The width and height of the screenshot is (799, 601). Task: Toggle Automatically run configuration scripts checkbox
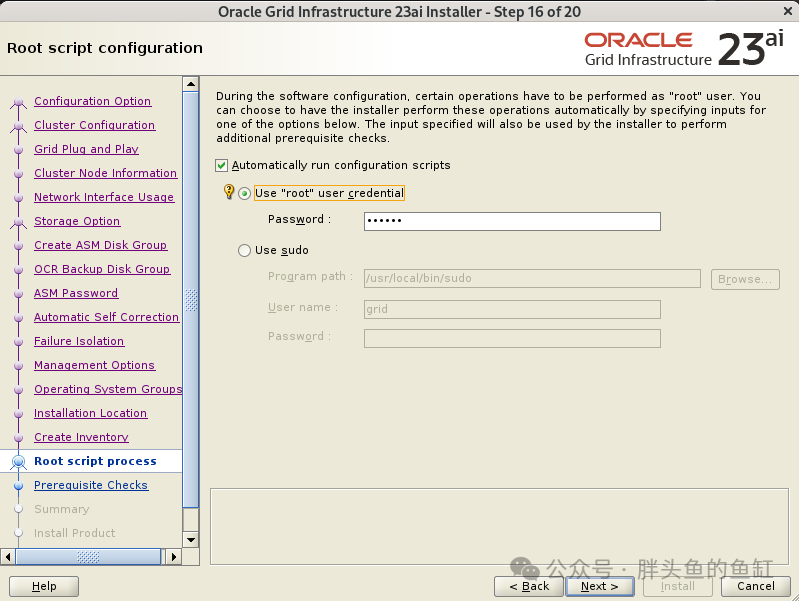(x=221, y=165)
